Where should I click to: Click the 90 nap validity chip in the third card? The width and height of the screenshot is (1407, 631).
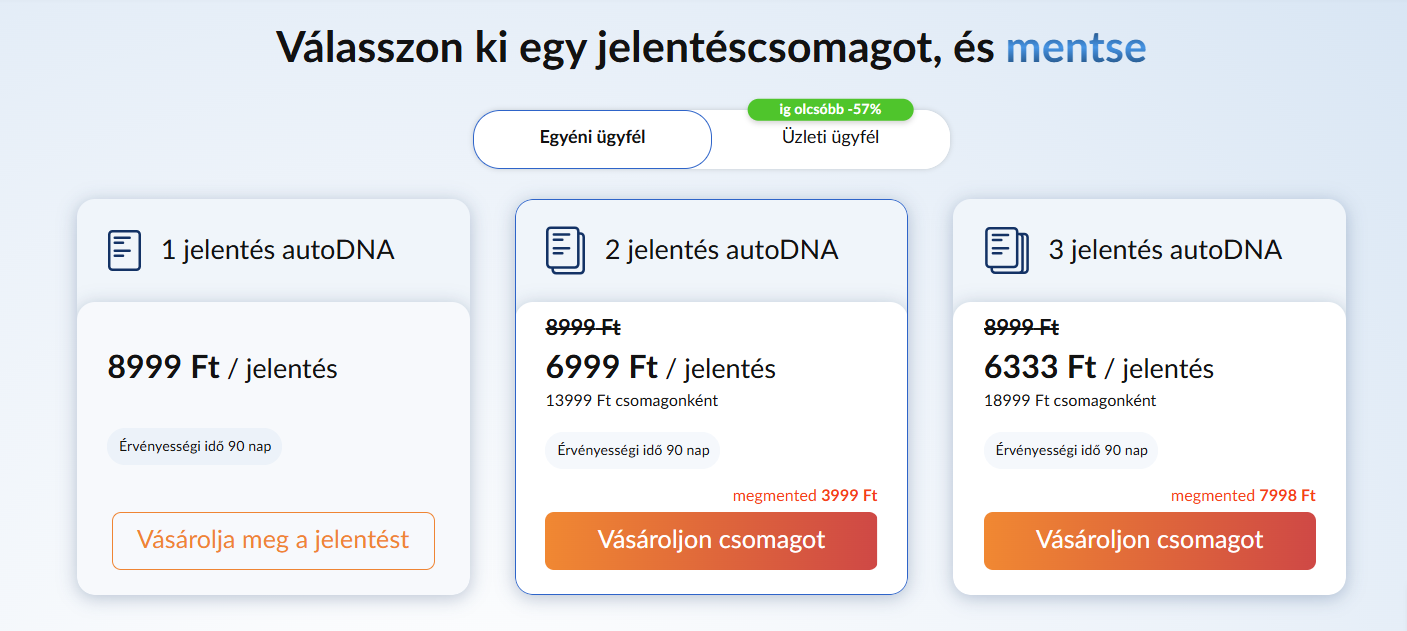coord(1071,450)
